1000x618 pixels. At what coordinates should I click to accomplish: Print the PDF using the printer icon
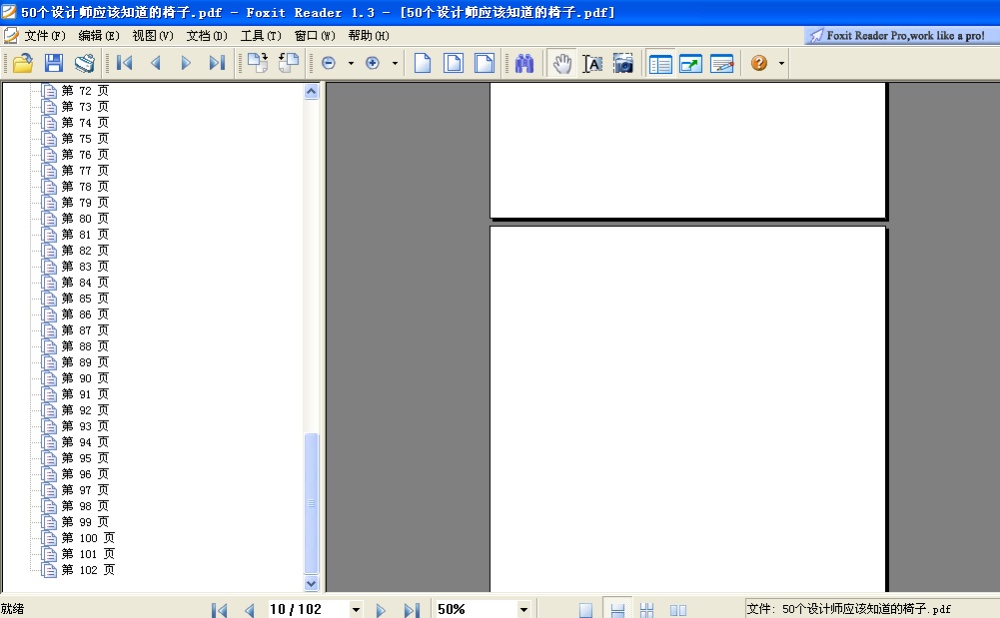tap(85, 63)
